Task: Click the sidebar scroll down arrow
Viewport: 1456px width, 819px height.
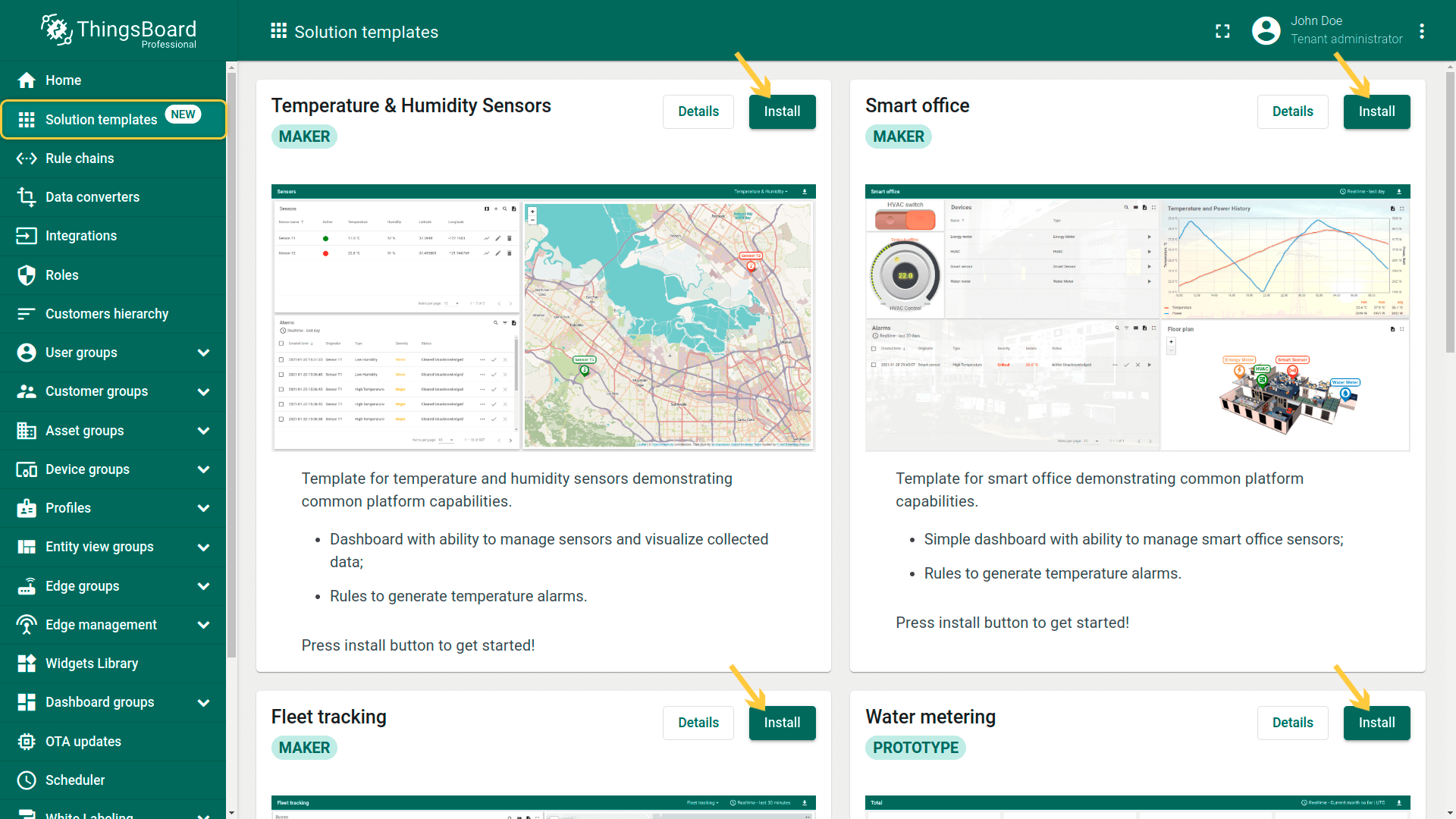Action: (231, 813)
